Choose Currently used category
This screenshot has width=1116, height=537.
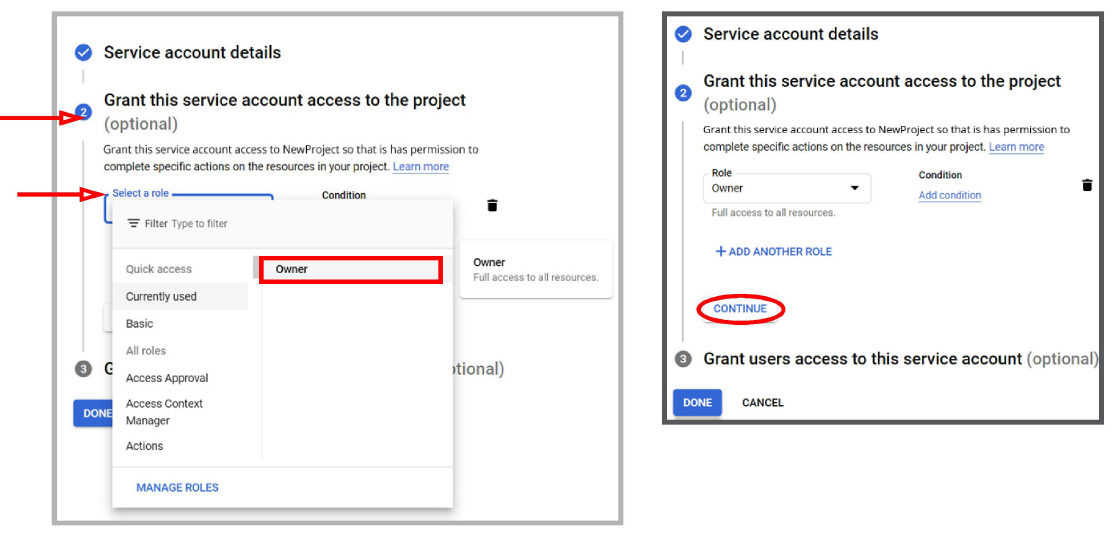(x=180, y=296)
